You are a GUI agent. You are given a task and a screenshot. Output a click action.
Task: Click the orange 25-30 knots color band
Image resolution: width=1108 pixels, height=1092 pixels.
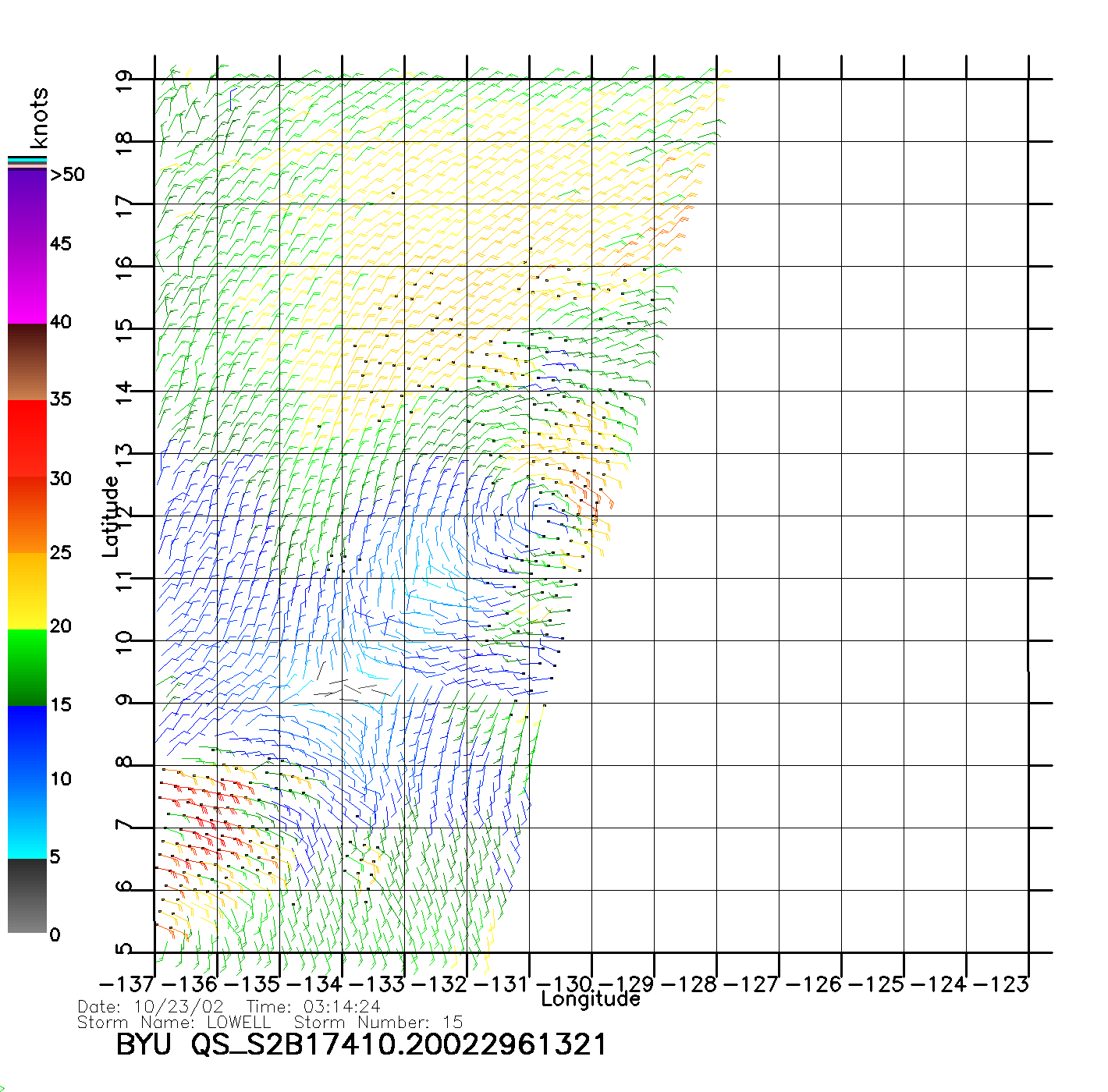(27, 515)
